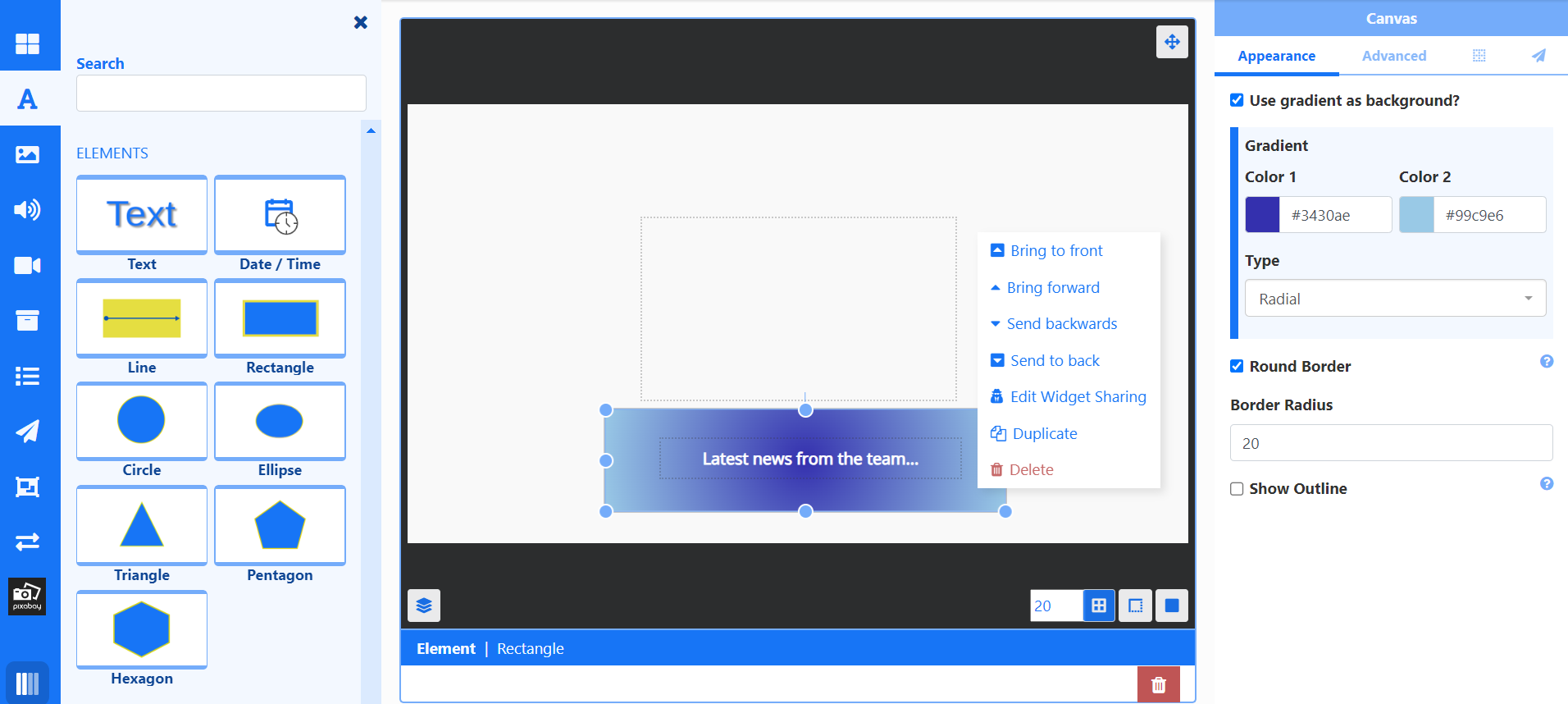Screen dimensions: 1568x704
Task: Add a Hexagon element
Action: 142,630
